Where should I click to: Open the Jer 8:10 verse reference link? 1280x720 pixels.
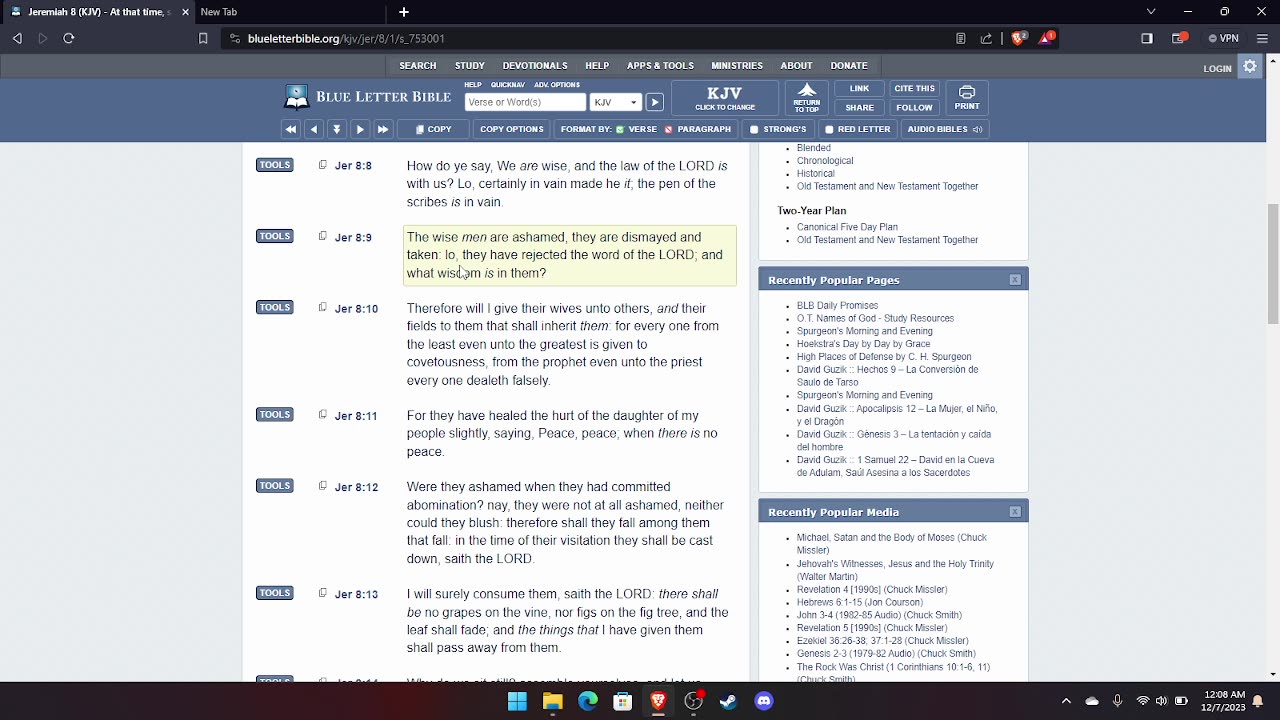pos(356,309)
